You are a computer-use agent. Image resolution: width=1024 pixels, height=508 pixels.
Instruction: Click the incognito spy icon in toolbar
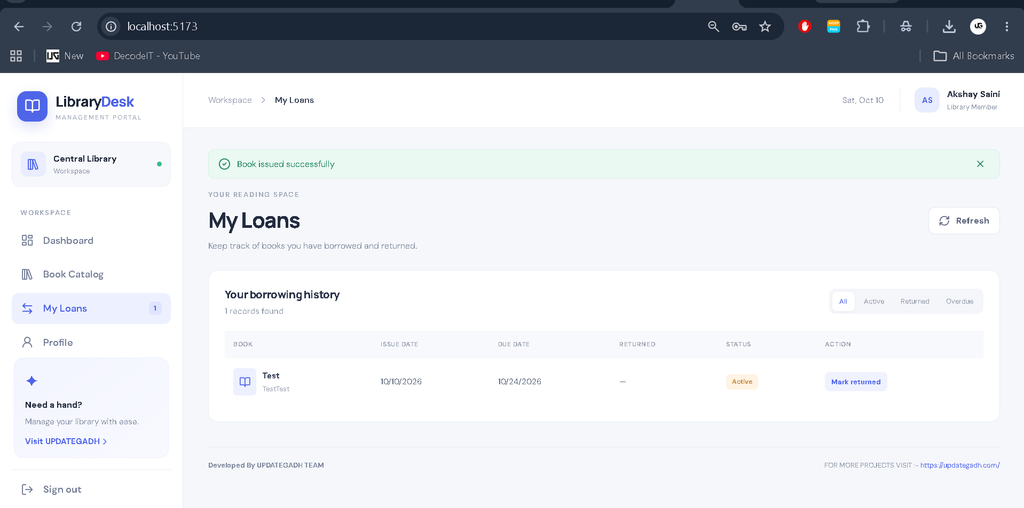[x=905, y=27]
